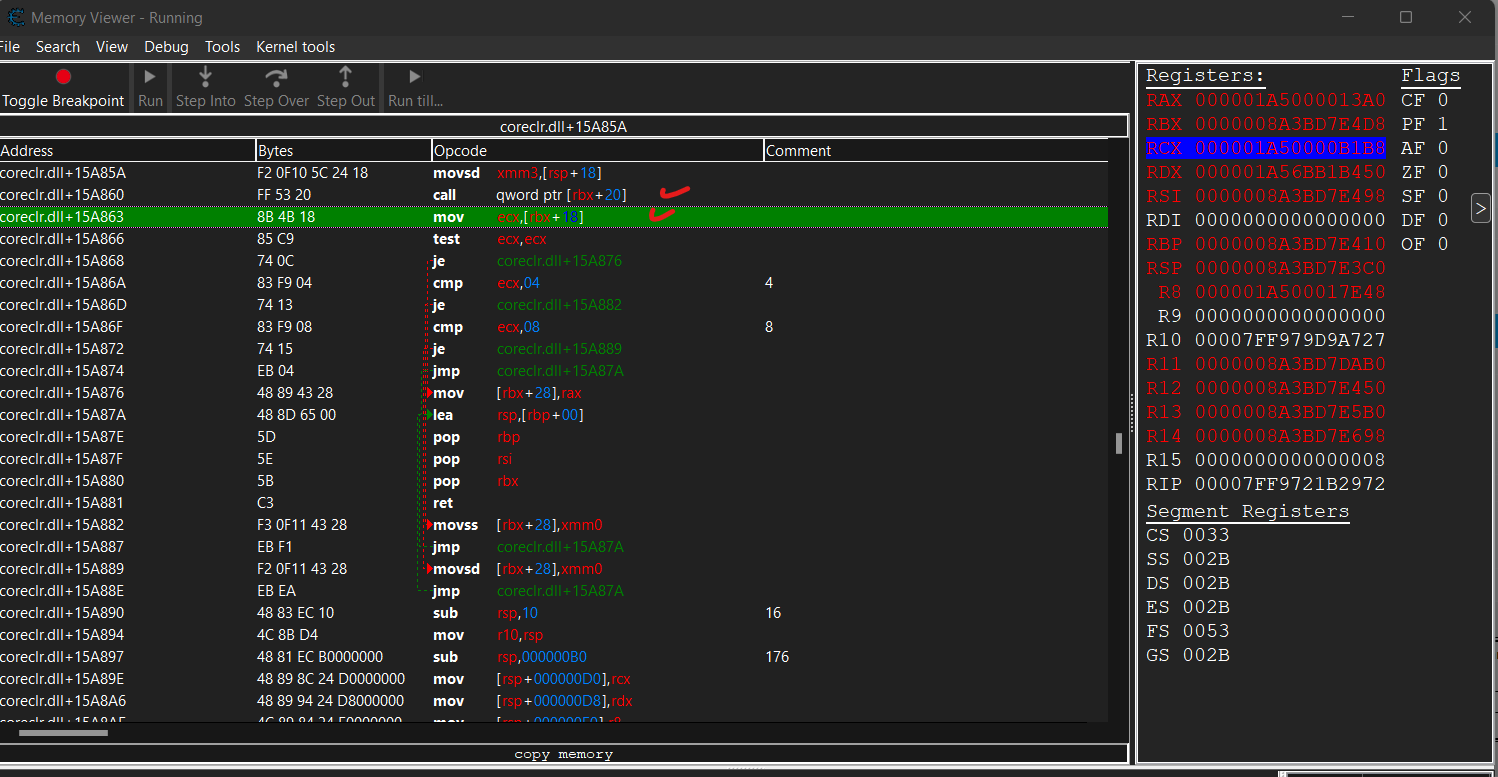Click the Opcode column header
1498x777 pixels.
click(598, 151)
